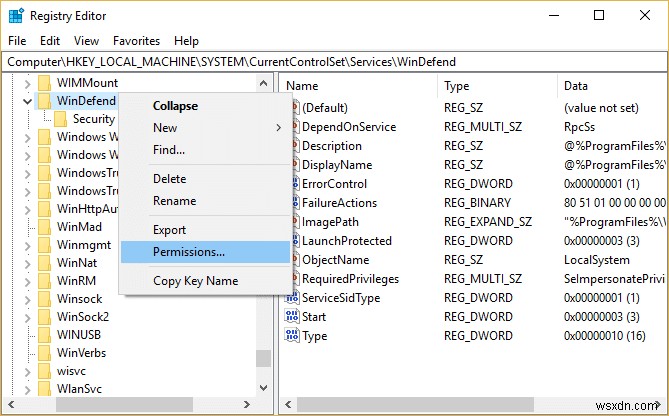This screenshot has height=416, width=669.
Task: Click the WINUSB folder icon
Action: pyautogui.click(x=44, y=335)
